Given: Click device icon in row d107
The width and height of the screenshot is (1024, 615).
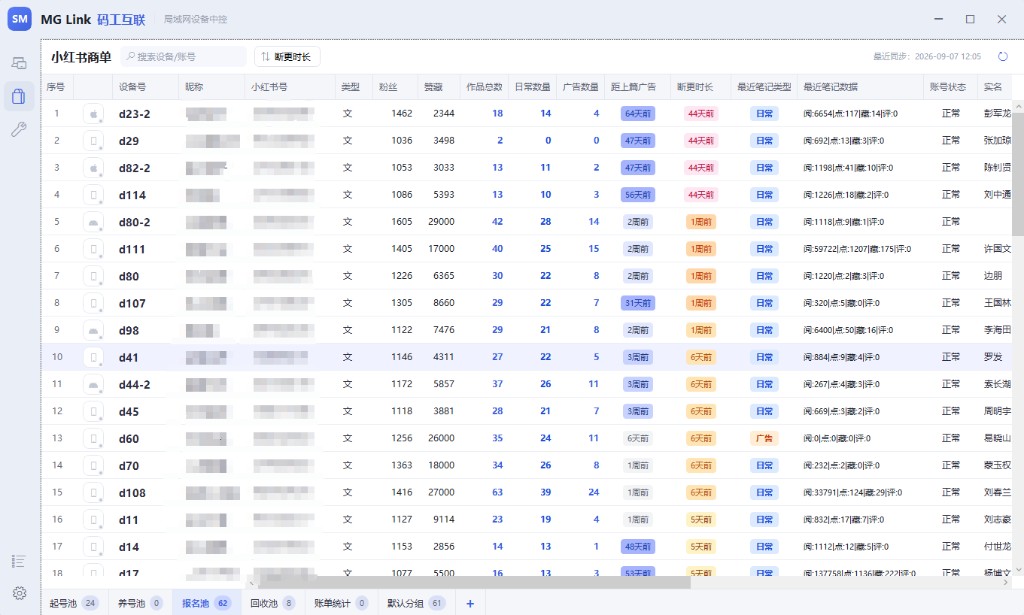Looking at the screenshot, I should pyautogui.click(x=93, y=303).
